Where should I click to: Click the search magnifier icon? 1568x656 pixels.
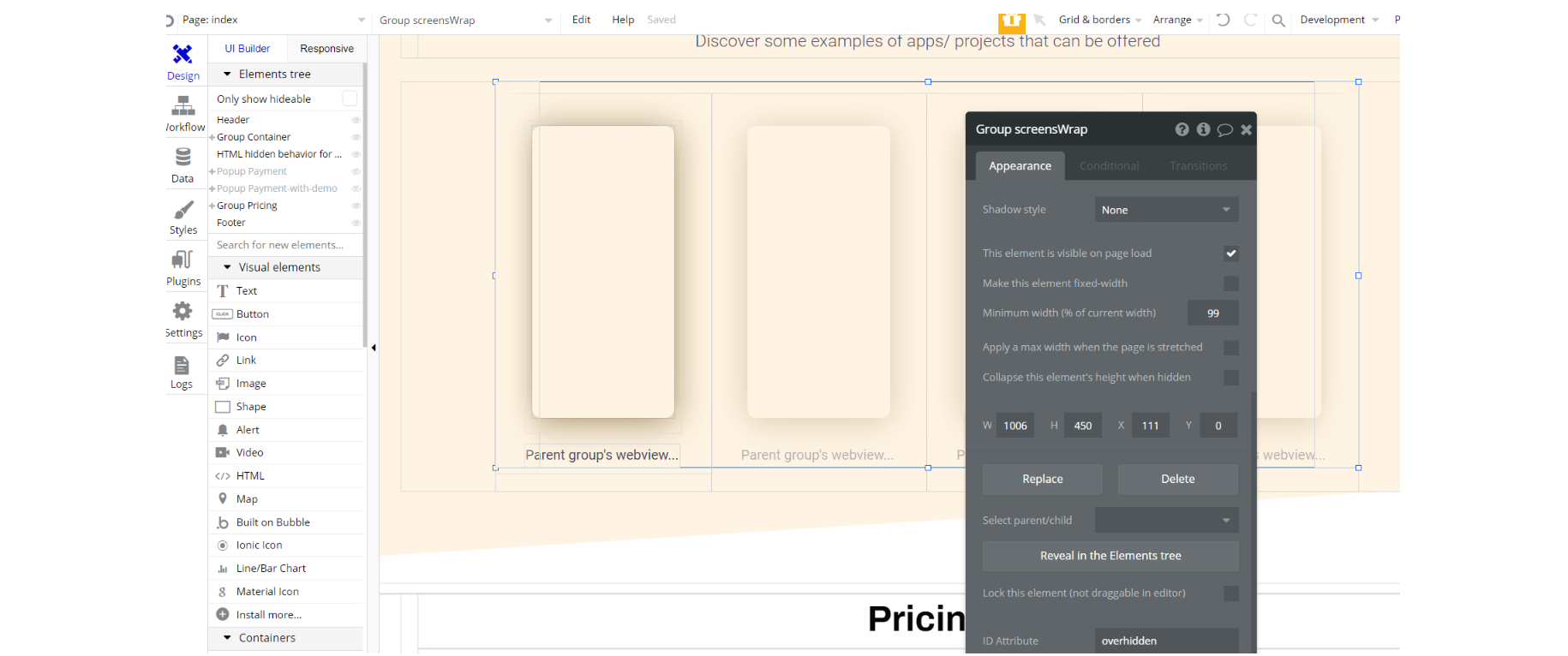click(1278, 21)
